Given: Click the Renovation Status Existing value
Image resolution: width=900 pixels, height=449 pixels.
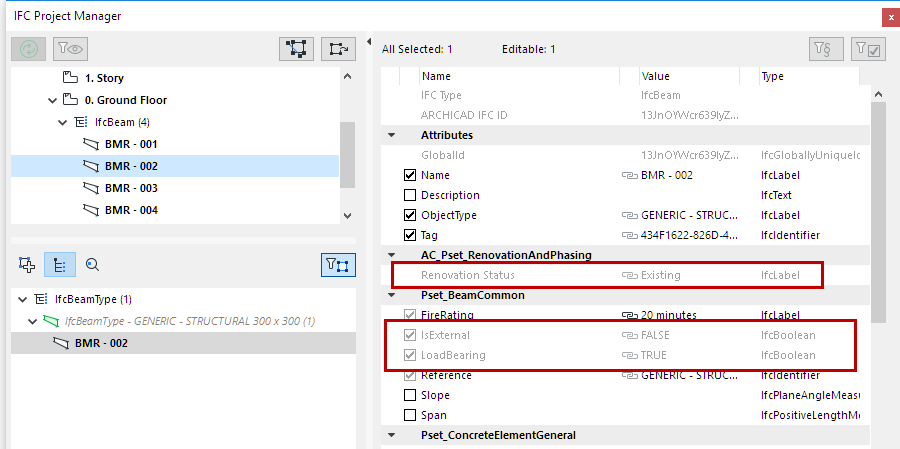Looking at the screenshot, I should (x=661, y=275).
